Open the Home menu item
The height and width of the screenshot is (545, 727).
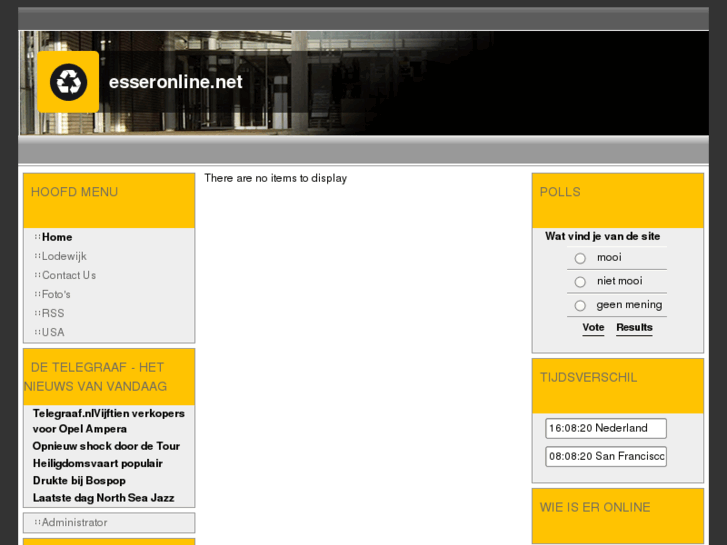point(57,237)
